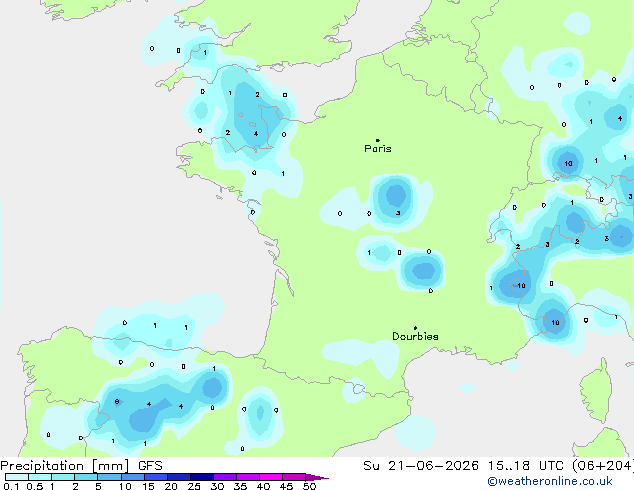Select the 20–25 mm legend swatch

(178, 477)
